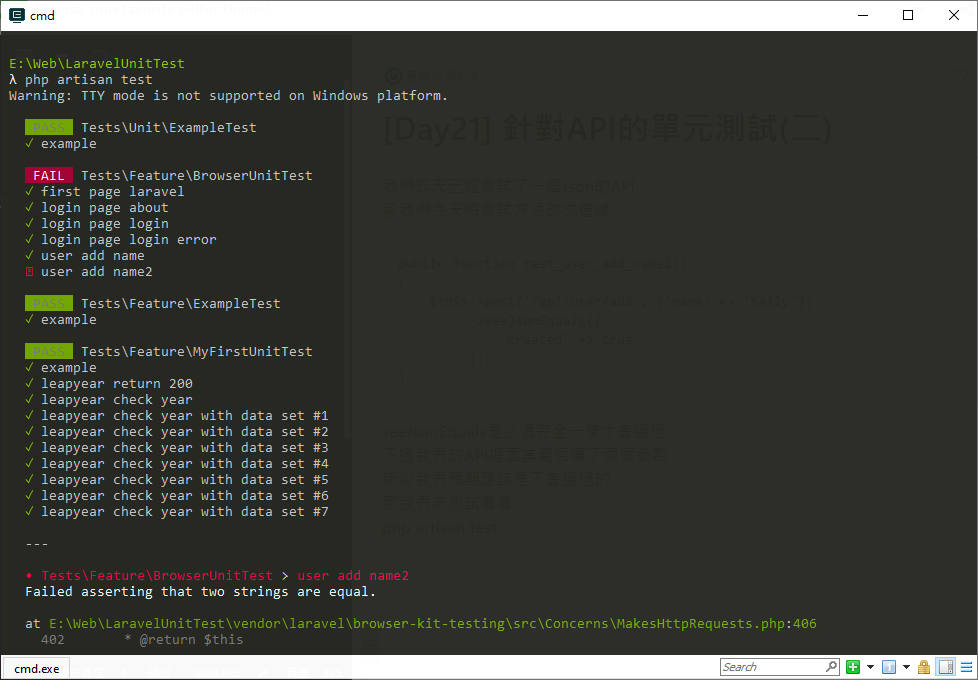Click inside the Search input field
This screenshot has width=978, height=680.
(772, 667)
